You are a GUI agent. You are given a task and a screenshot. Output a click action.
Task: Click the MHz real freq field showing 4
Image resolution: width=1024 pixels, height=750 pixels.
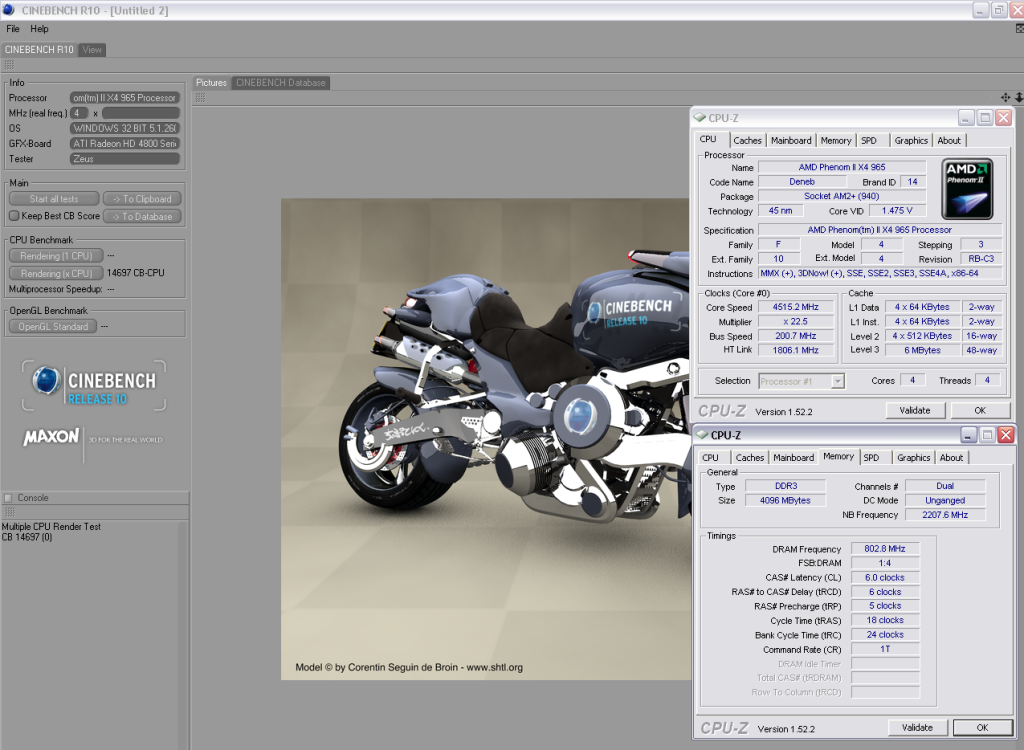(x=79, y=113)
